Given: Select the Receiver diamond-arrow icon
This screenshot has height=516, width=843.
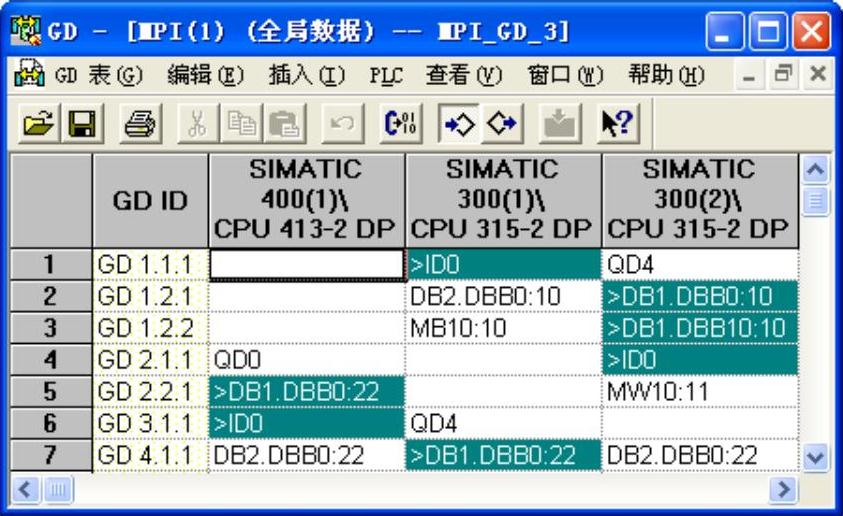Looking at the screenshot, I should pyautogui.click(x=502, y=124).
